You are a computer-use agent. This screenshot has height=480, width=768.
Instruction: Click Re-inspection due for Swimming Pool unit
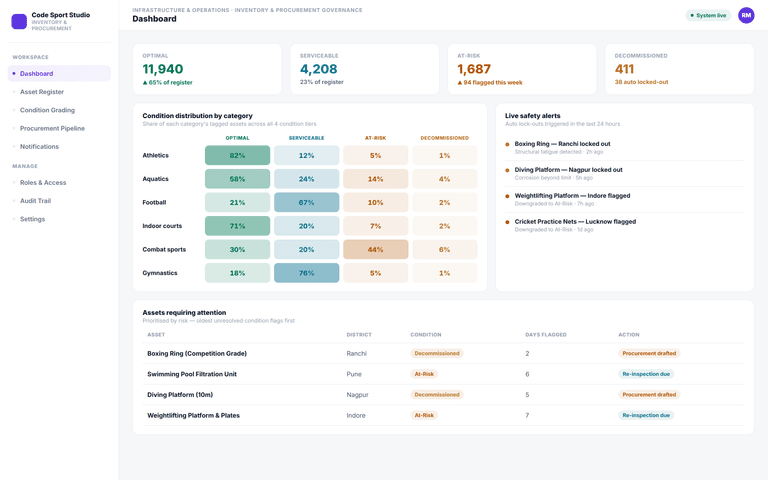point(646,374)
